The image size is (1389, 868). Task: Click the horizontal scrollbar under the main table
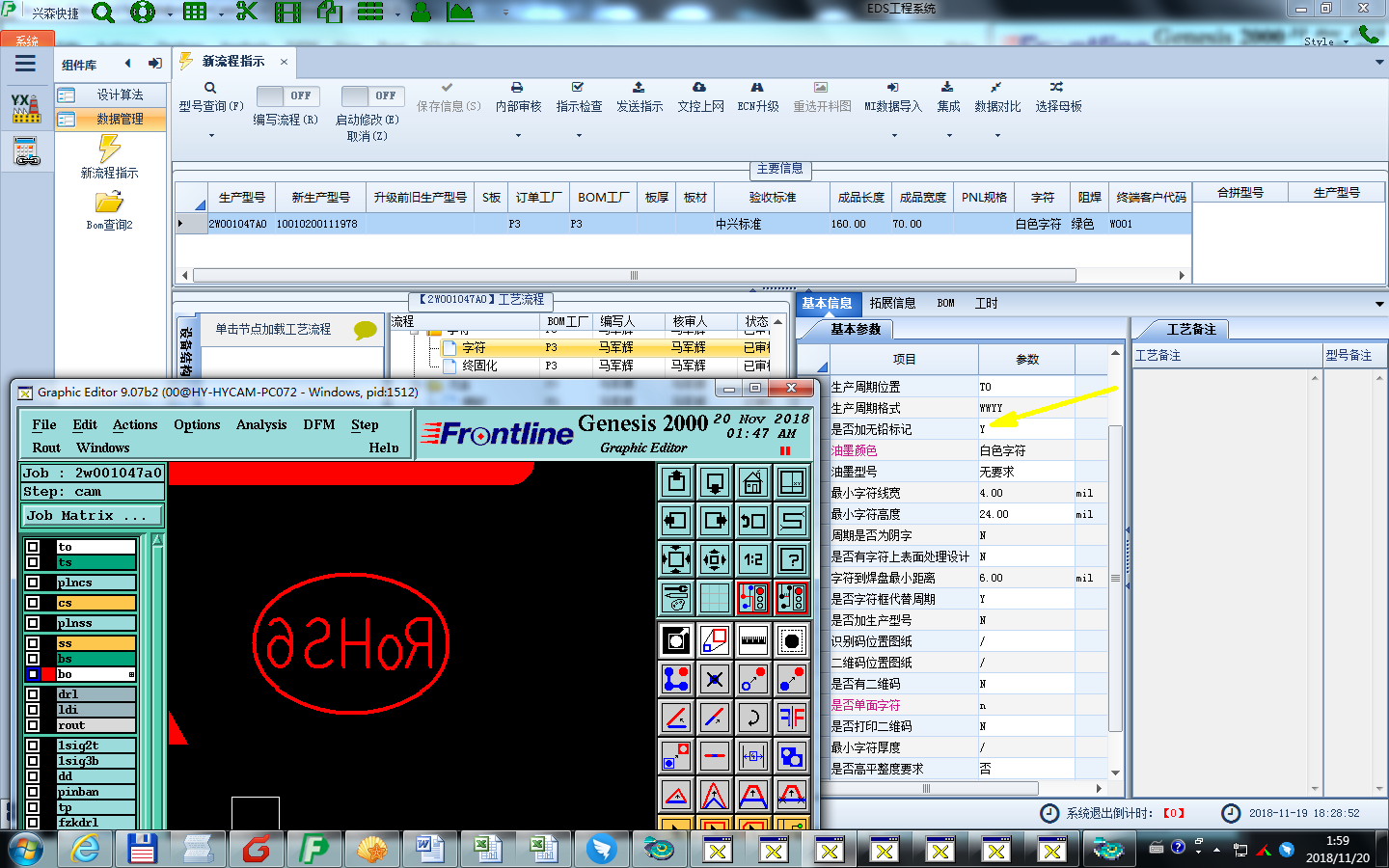[634, 275]
